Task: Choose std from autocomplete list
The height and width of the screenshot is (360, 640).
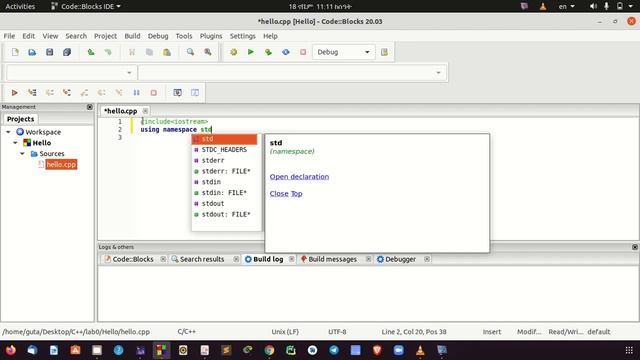Action: tap(225, 139)
